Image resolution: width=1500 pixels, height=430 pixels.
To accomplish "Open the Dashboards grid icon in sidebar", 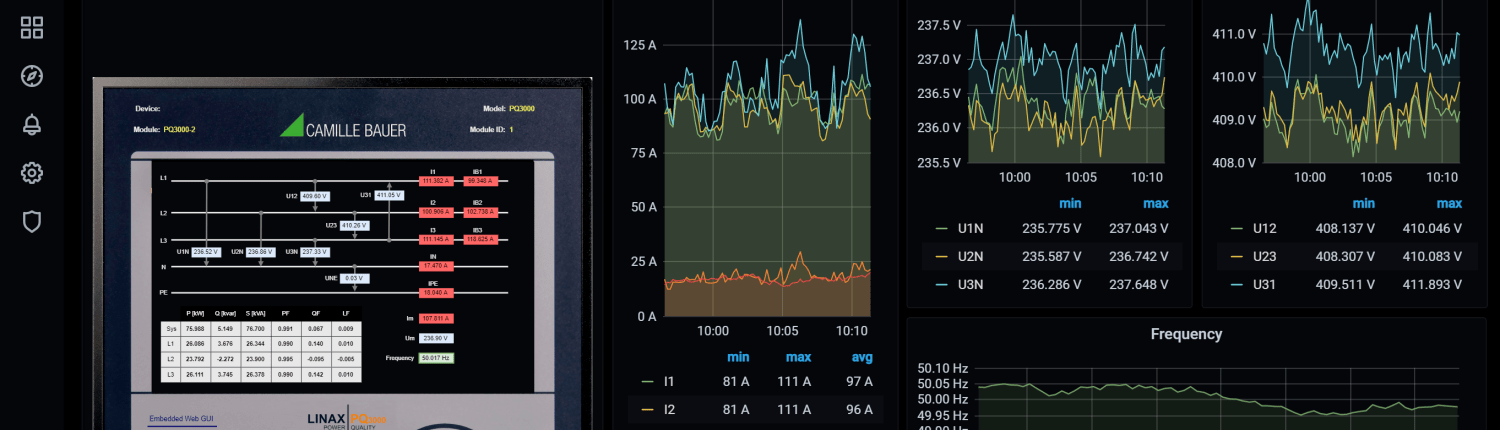I will point(32,28).
